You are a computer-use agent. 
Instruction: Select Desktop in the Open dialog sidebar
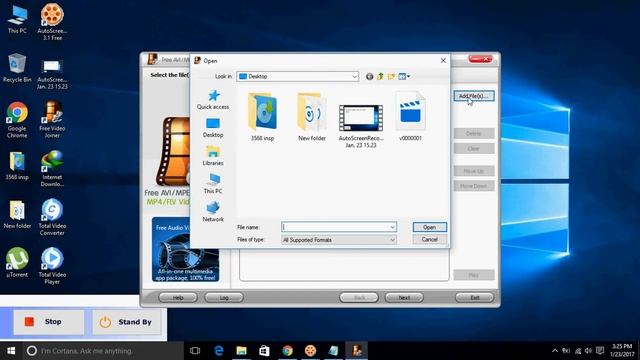pos(213,127)
